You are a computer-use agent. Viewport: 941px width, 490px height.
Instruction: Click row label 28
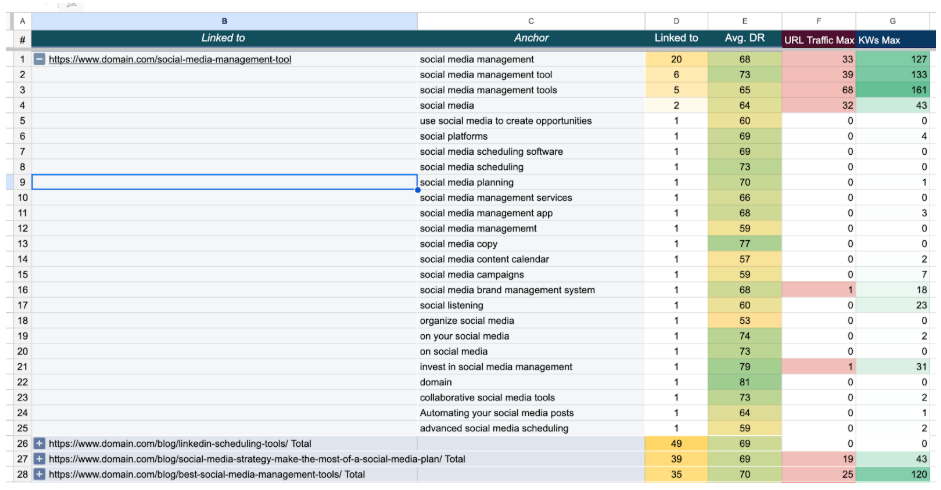click(x=22, y=474)
